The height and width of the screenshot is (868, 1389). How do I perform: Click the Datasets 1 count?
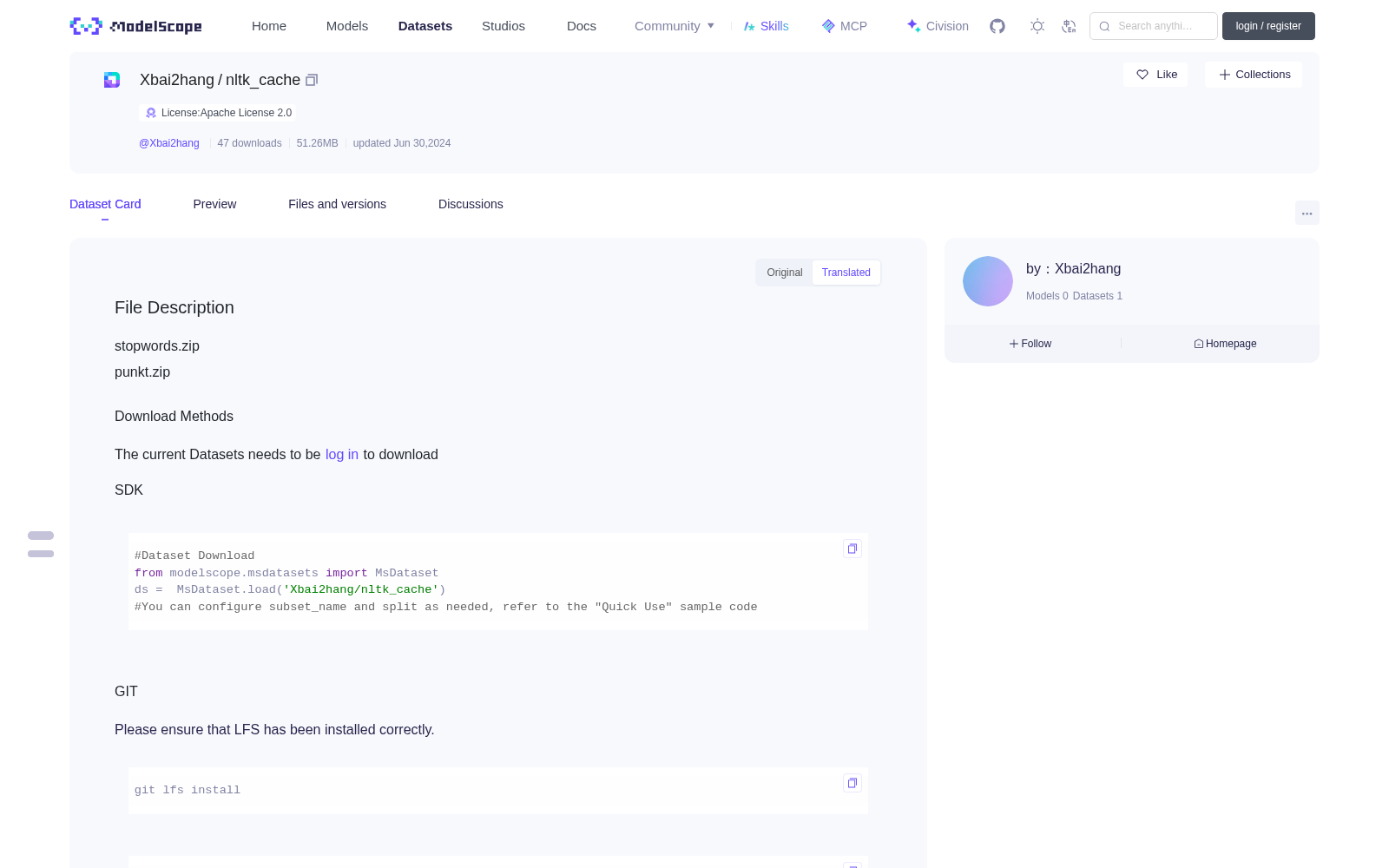click(1097, 296)
